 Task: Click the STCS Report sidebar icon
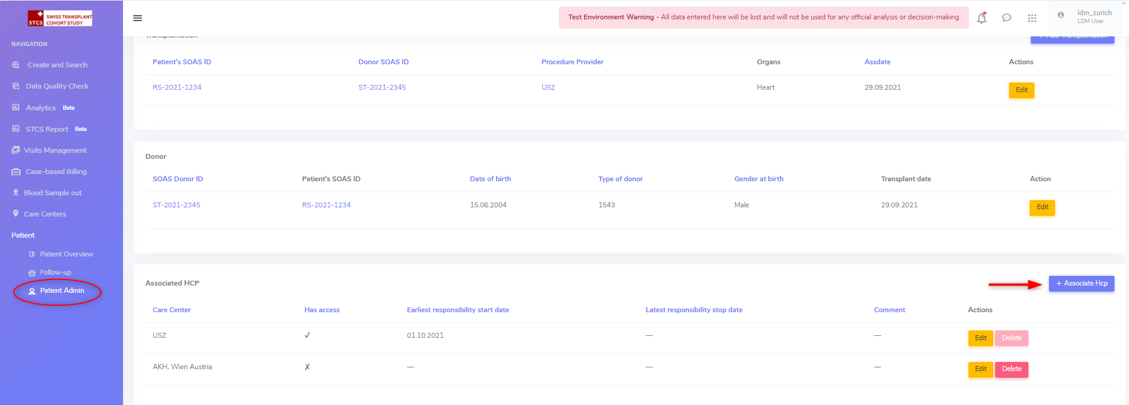point(16,129)
